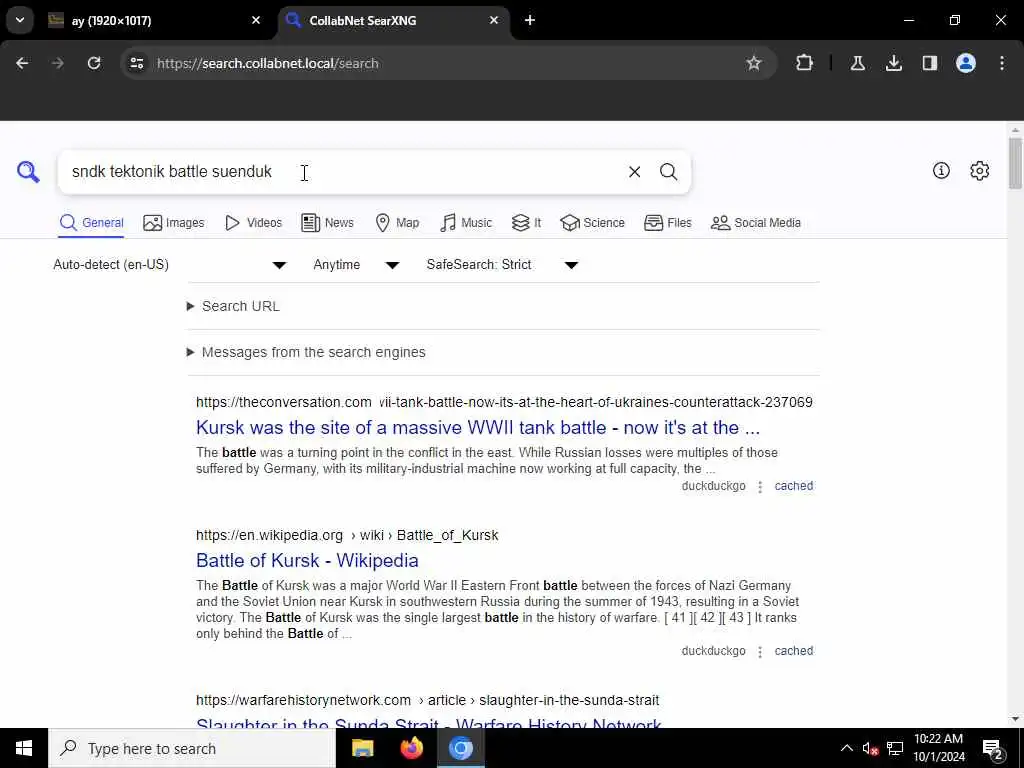This screenshot has height=768, width=1024.
Task: View site information icon in address bar
Action: (136, 63)
